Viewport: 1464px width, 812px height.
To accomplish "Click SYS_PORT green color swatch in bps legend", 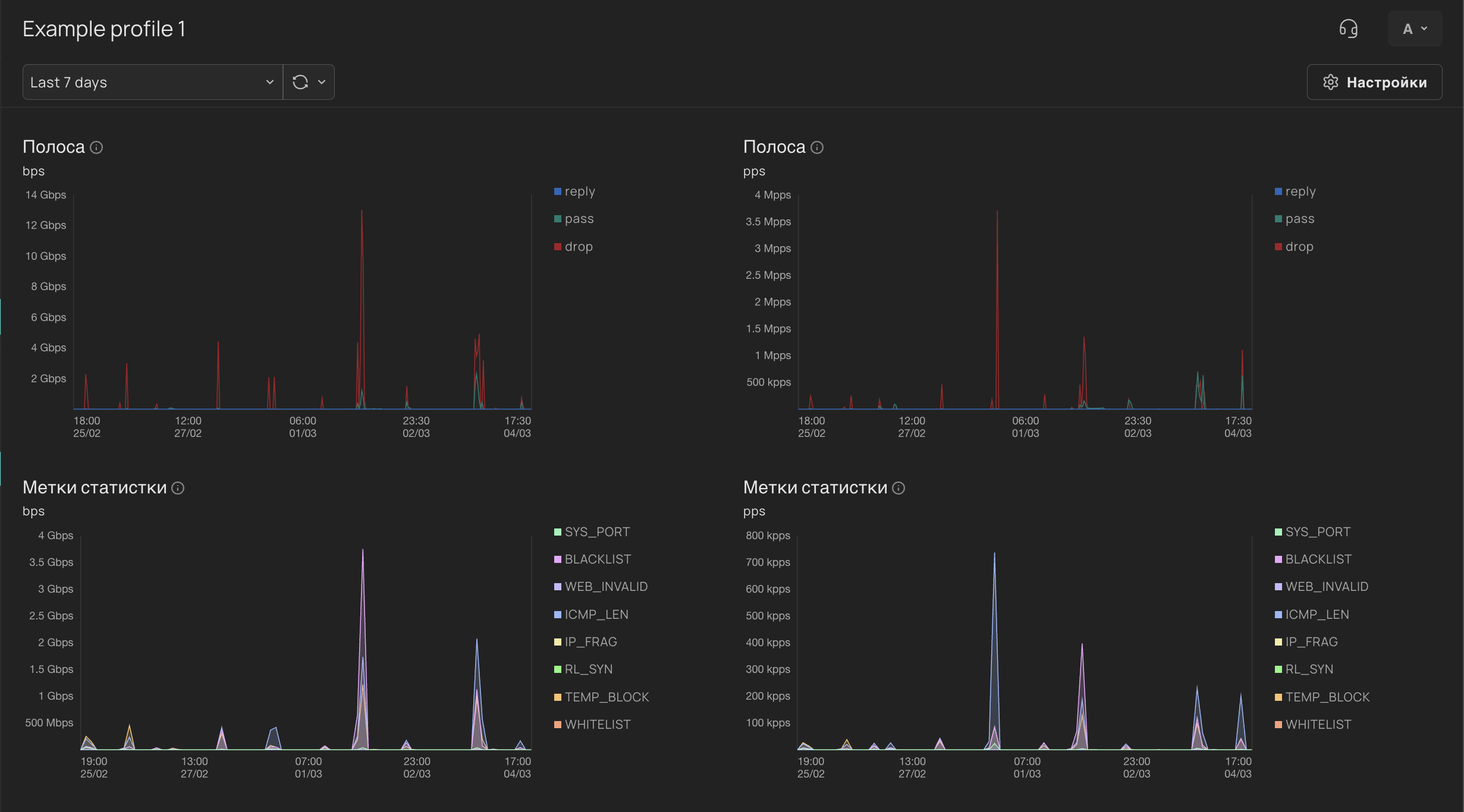I will [558, 532].
